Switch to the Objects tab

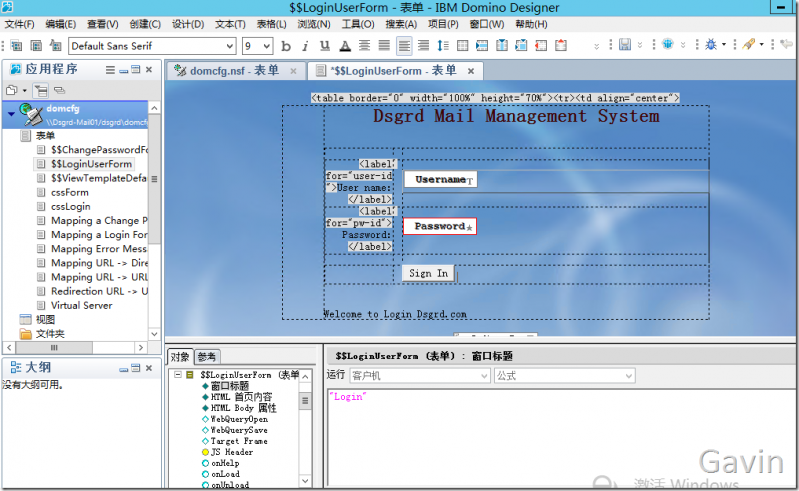pyautogui.click(x=179, y=357)
